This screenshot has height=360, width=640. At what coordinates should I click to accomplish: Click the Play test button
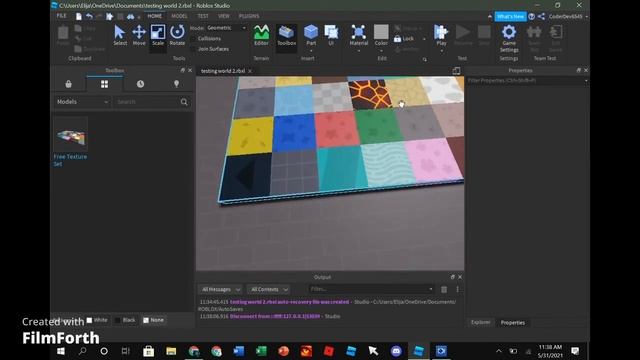point(441,34)
